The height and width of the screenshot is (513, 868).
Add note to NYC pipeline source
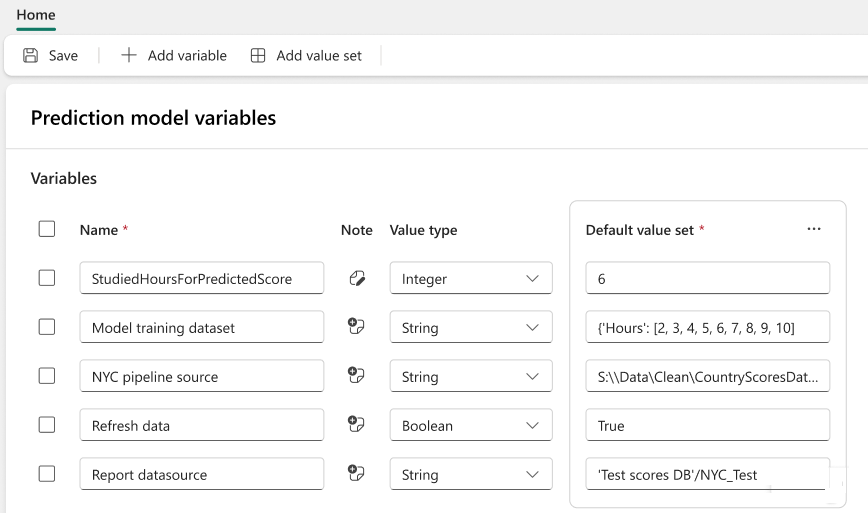pos(356,376)
